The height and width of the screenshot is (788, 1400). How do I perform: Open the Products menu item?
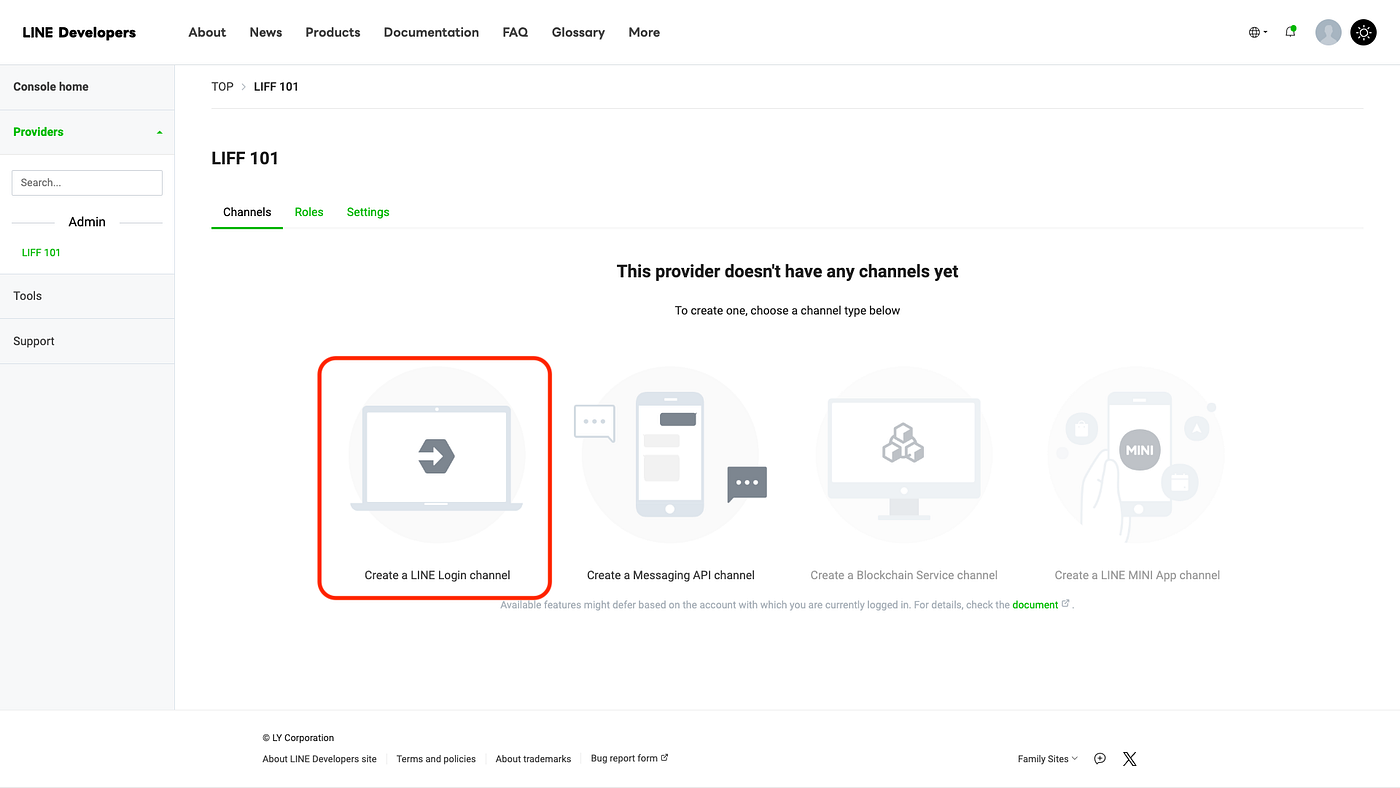click(x=333, y=32)
